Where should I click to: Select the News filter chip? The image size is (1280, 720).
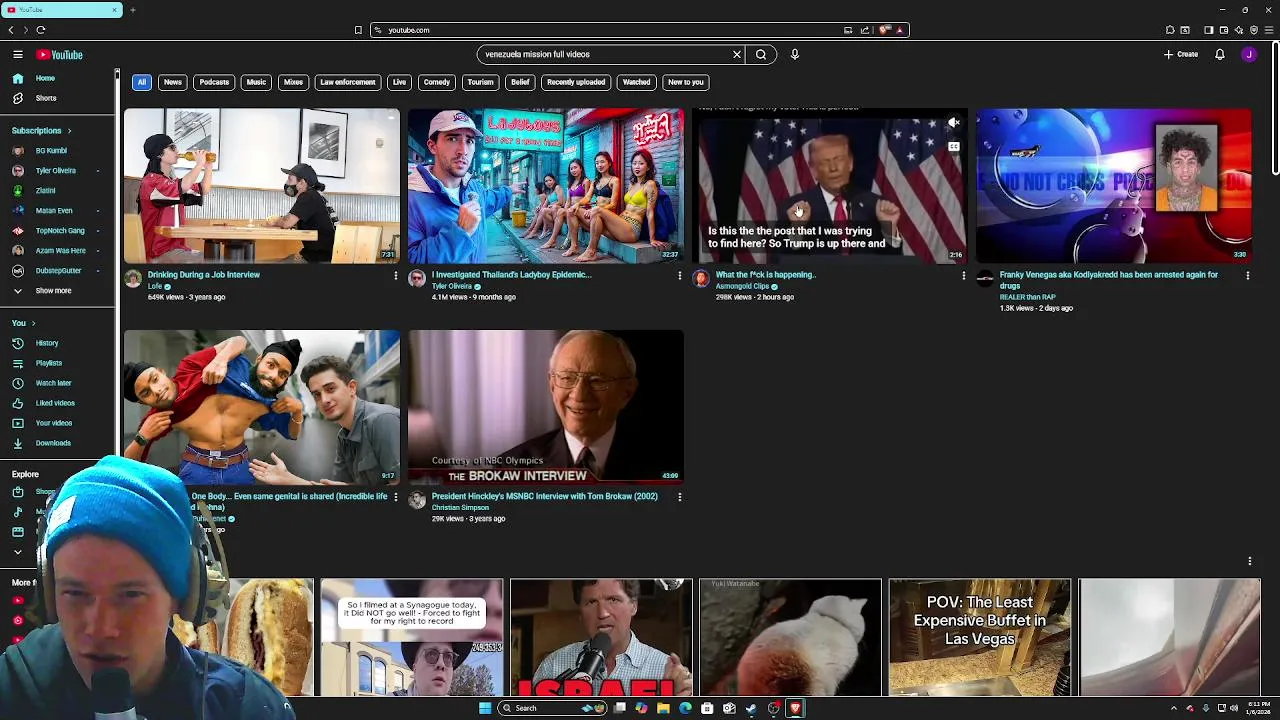[173, 82]
